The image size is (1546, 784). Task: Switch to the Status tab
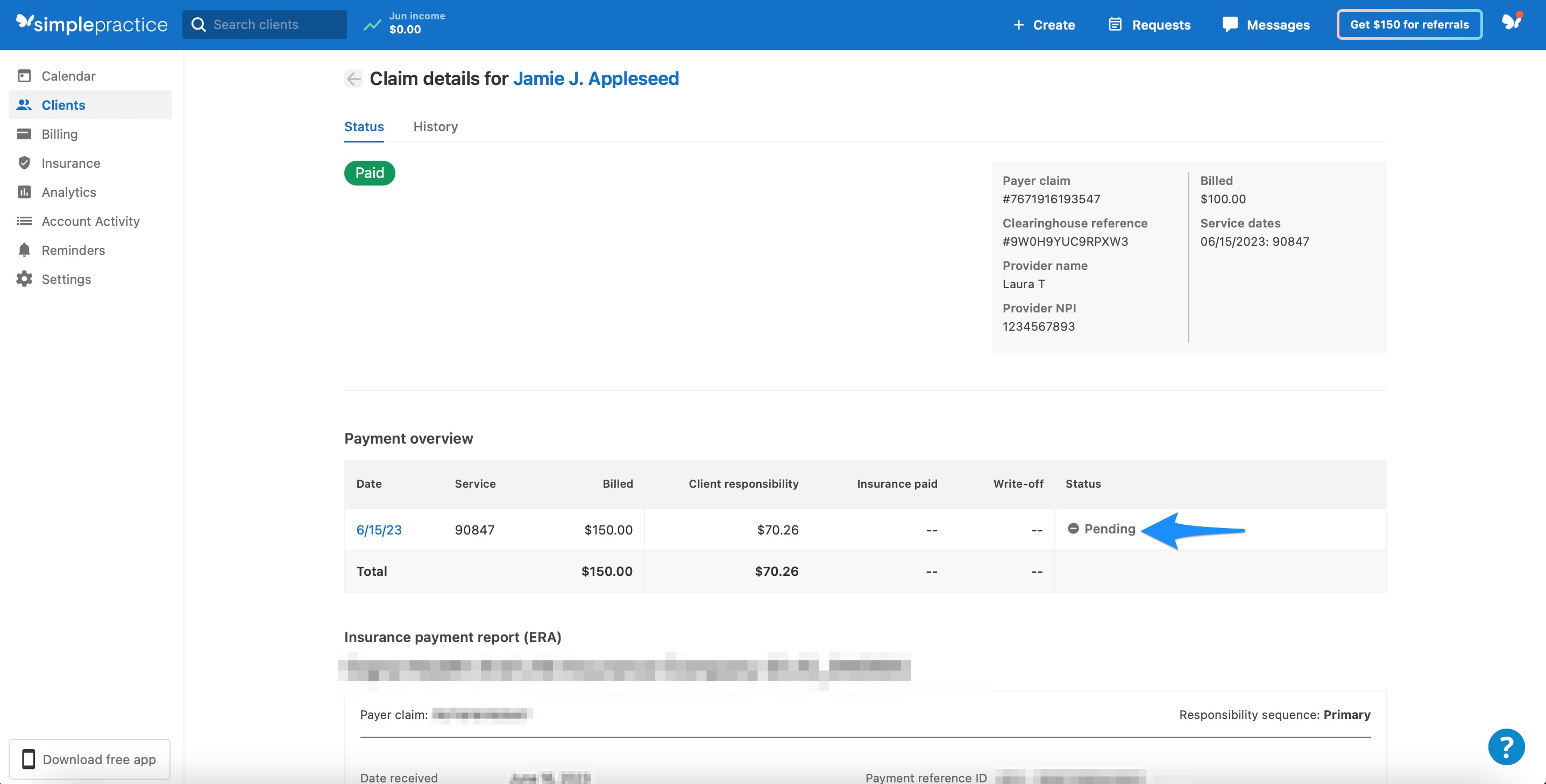coord(364,126)
